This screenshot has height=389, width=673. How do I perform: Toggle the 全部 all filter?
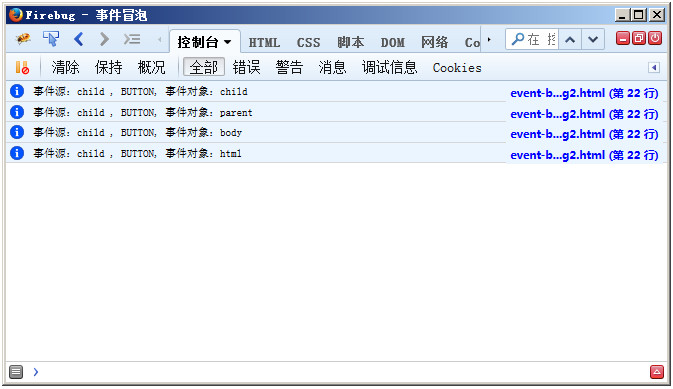click(x=204, y=67)
